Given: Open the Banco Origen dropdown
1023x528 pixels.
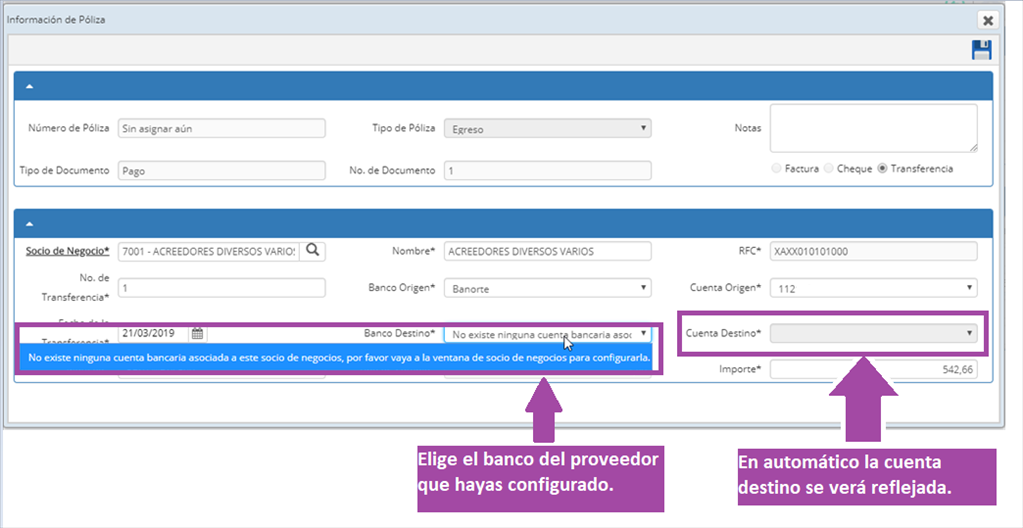Looking at the screenshot, I should (547, 288).
